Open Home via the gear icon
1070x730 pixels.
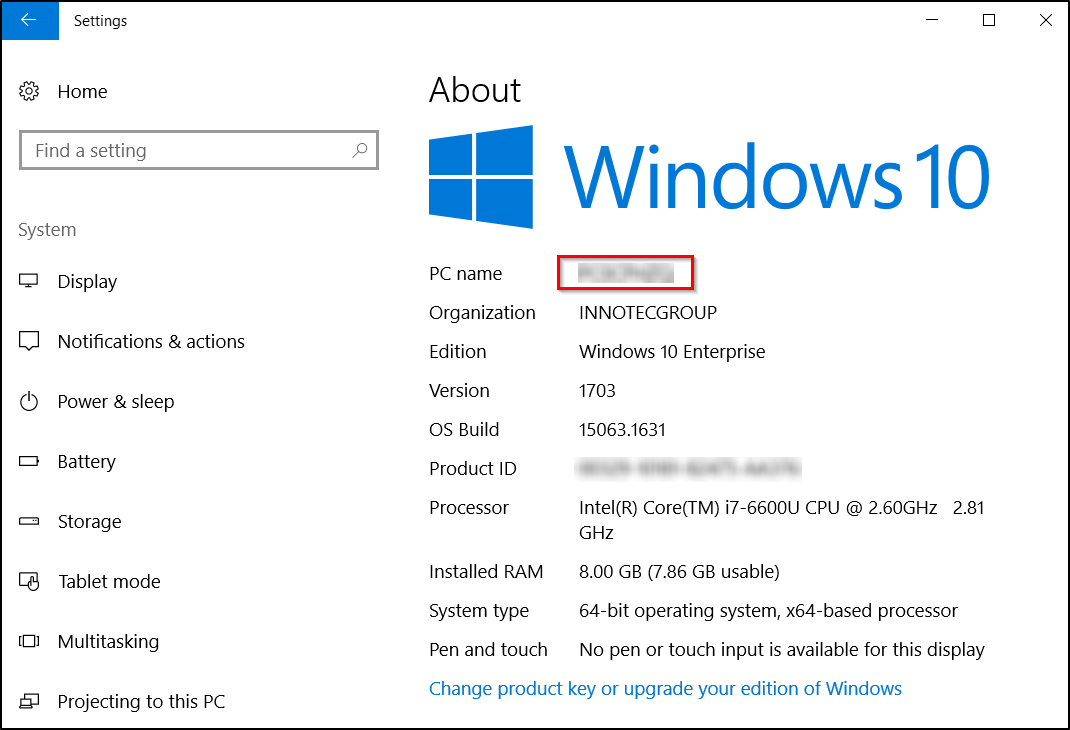click(29, 91)
